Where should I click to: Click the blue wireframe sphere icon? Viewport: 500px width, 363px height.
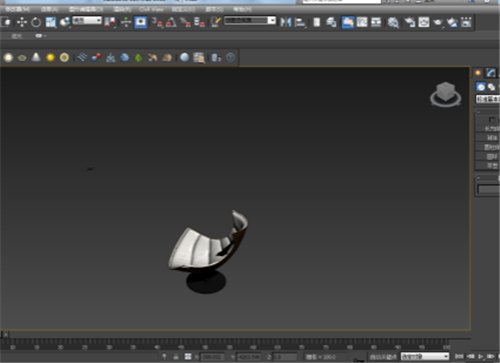pyautogui.click(x=125, y=58)
